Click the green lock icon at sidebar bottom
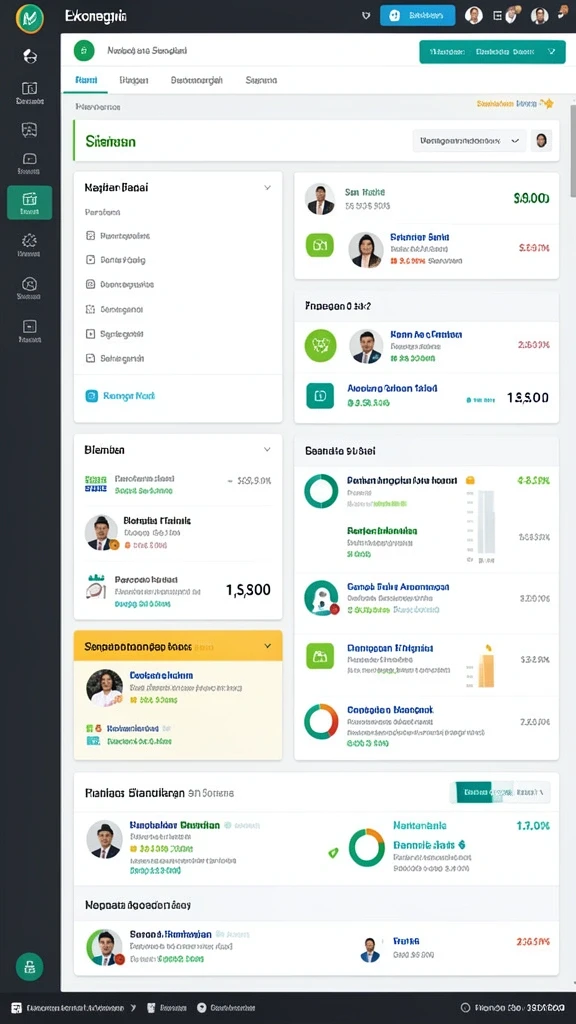 click(29, 967)
